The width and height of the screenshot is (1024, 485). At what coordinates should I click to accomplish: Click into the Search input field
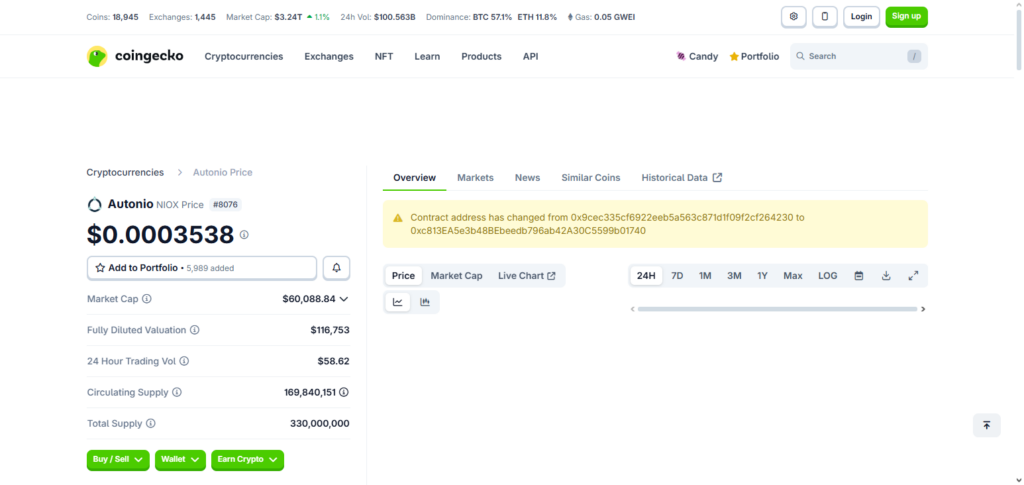(859, 56)
